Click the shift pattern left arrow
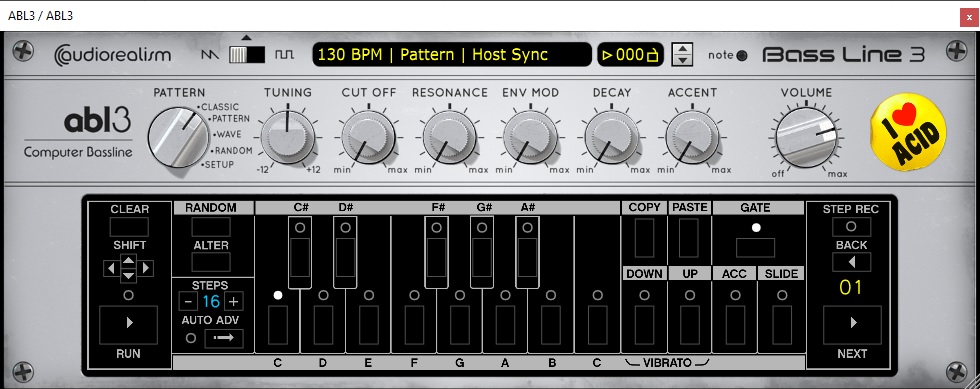 [x=111, y=268]
